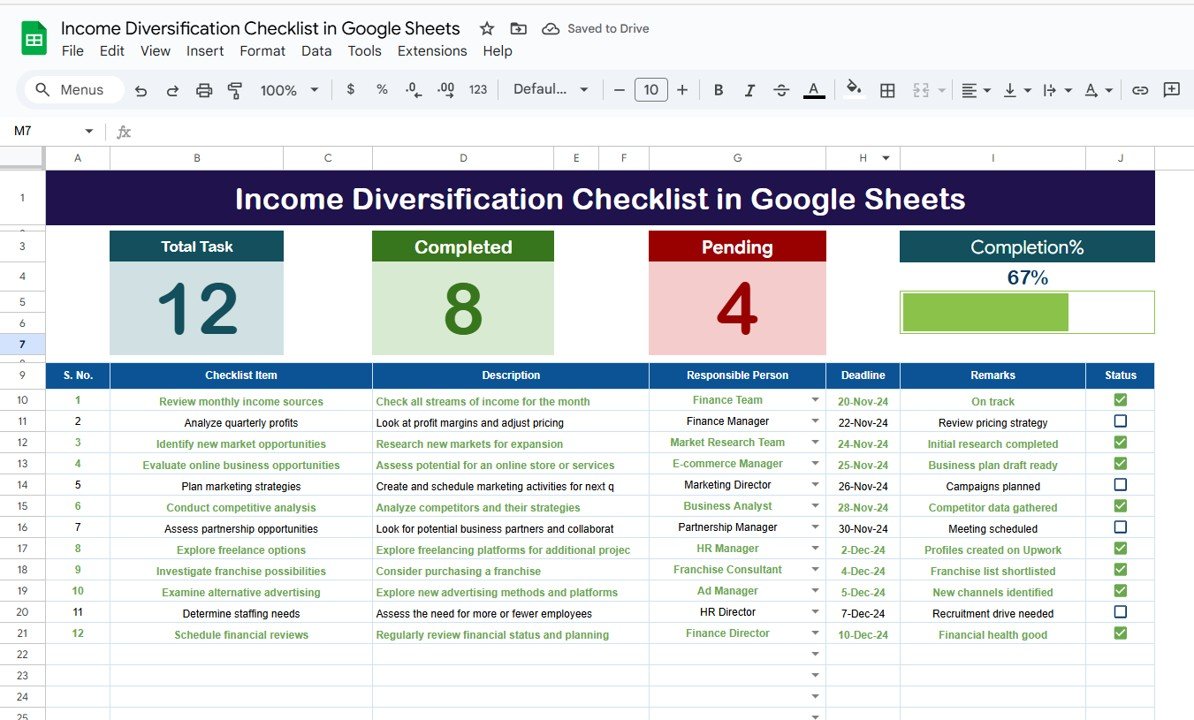Screen dimensions: 1194x720
Task: Decrease decimal places icon
Action: point(413,90)
